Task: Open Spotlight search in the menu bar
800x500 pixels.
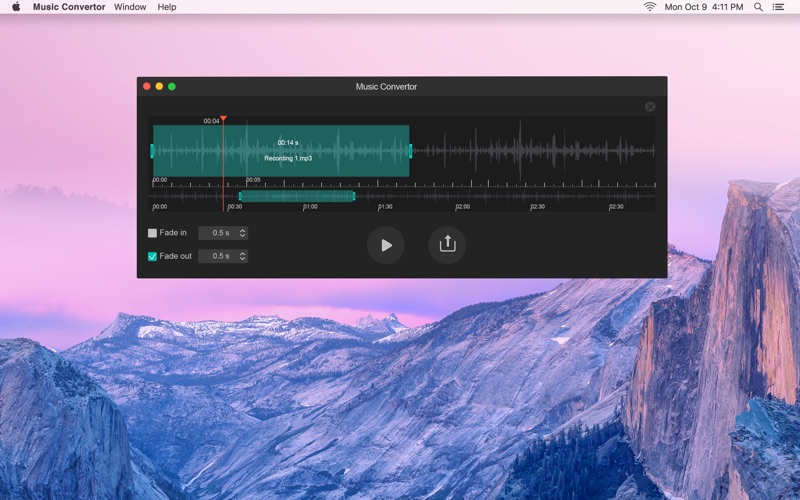Action: tap(759, 7)
